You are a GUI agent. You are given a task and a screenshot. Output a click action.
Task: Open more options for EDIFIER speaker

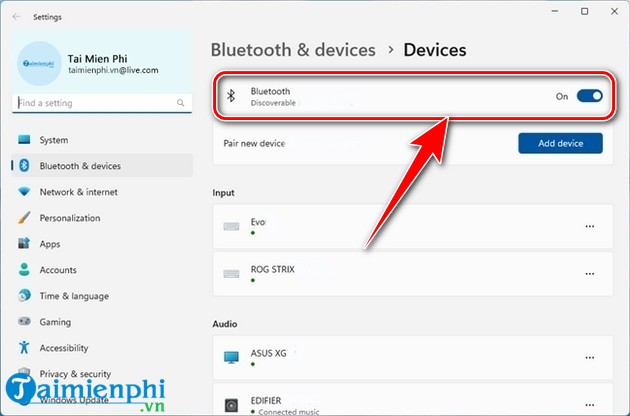589,405
